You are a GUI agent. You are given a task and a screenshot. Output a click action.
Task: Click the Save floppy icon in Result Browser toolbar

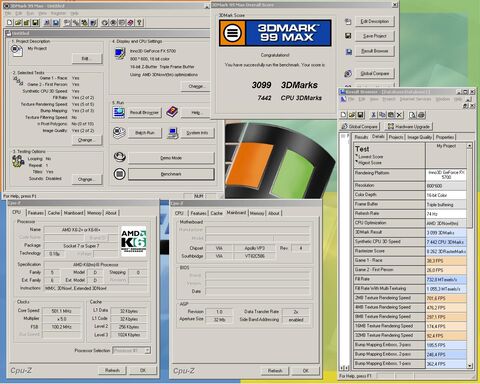coord(361,115)
